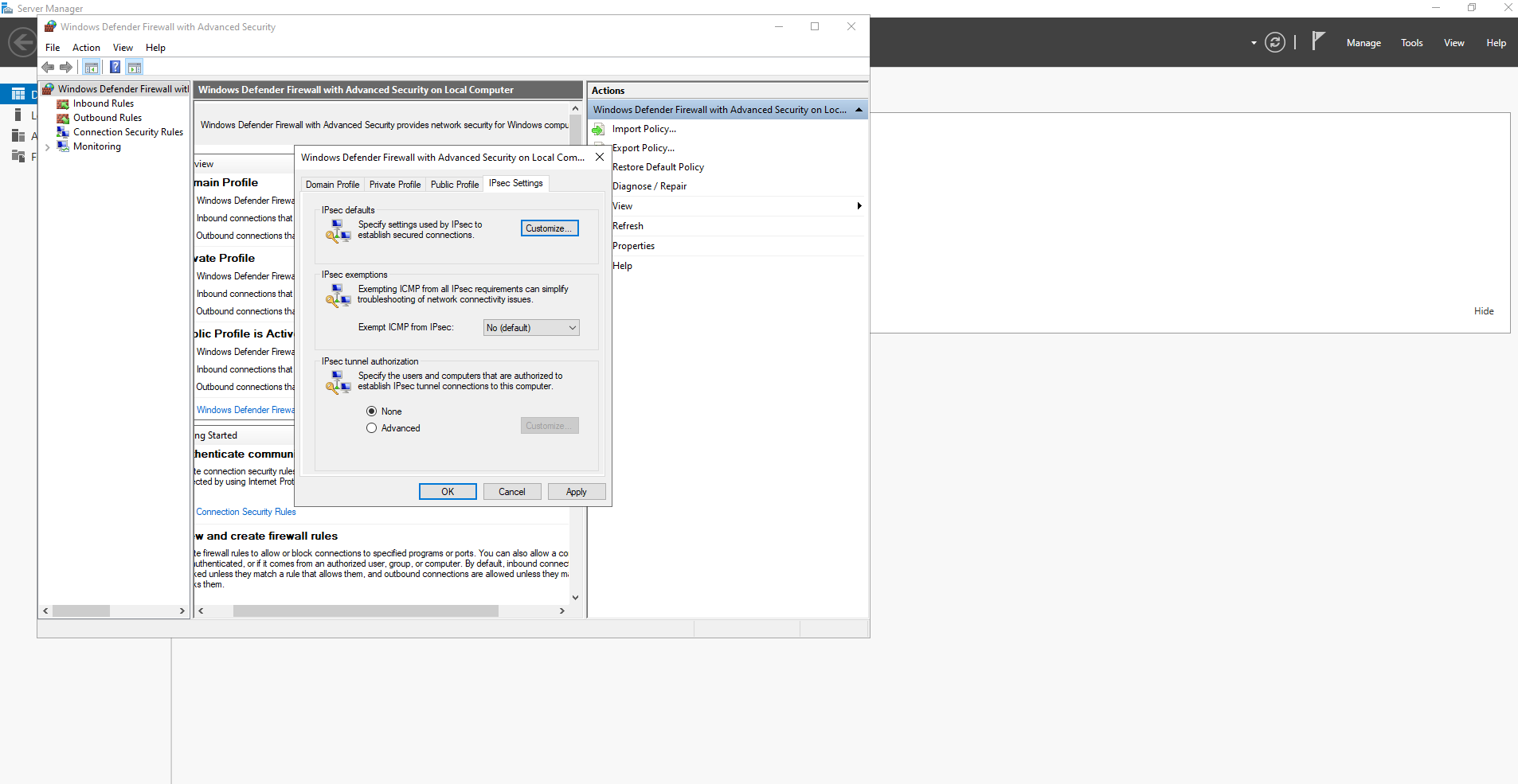Switch to the Domain Profile tab
Viewport: 1518px width, 784px height.
[x=332, y=185]
